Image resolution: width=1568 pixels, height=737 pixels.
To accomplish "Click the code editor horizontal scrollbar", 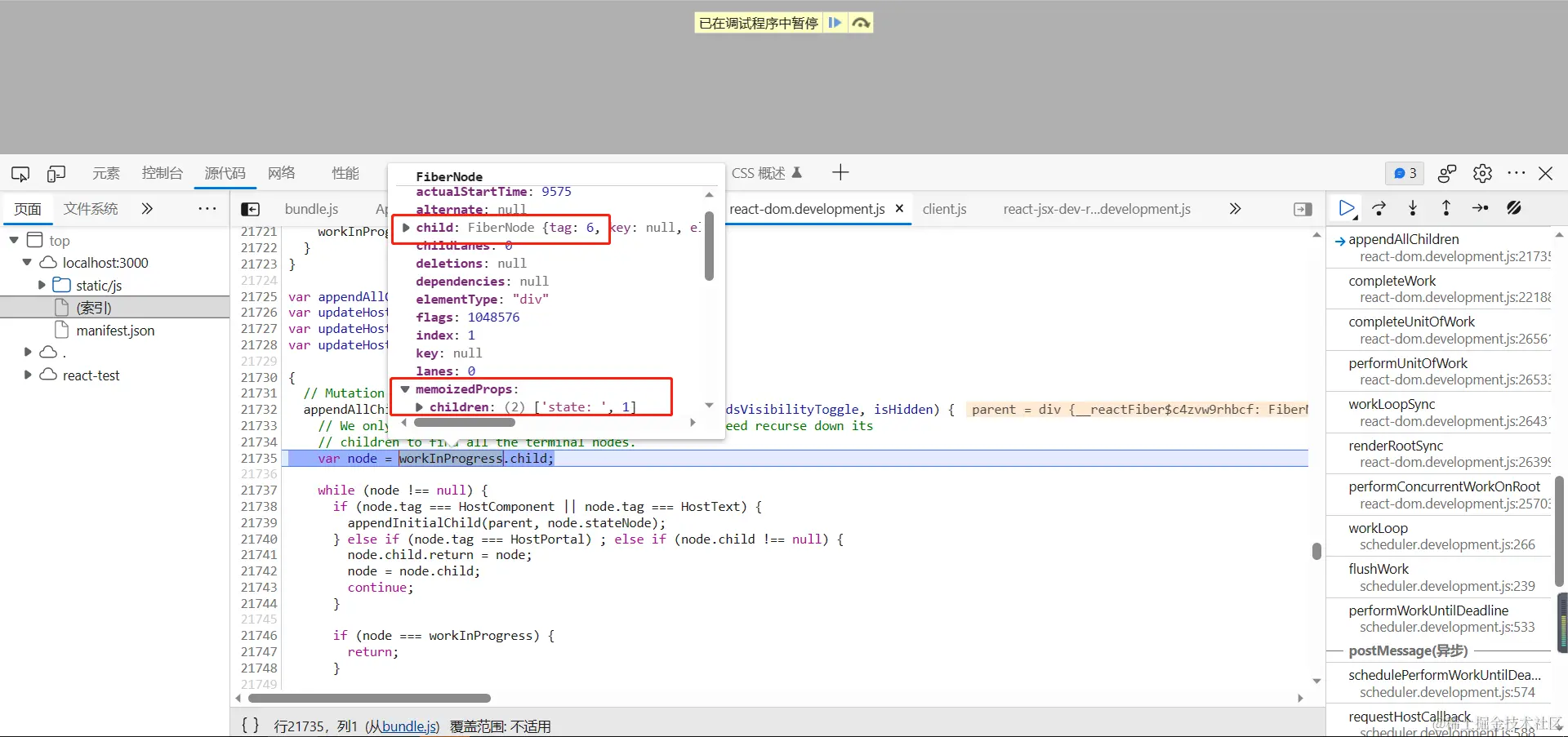I will pos(369,698).
